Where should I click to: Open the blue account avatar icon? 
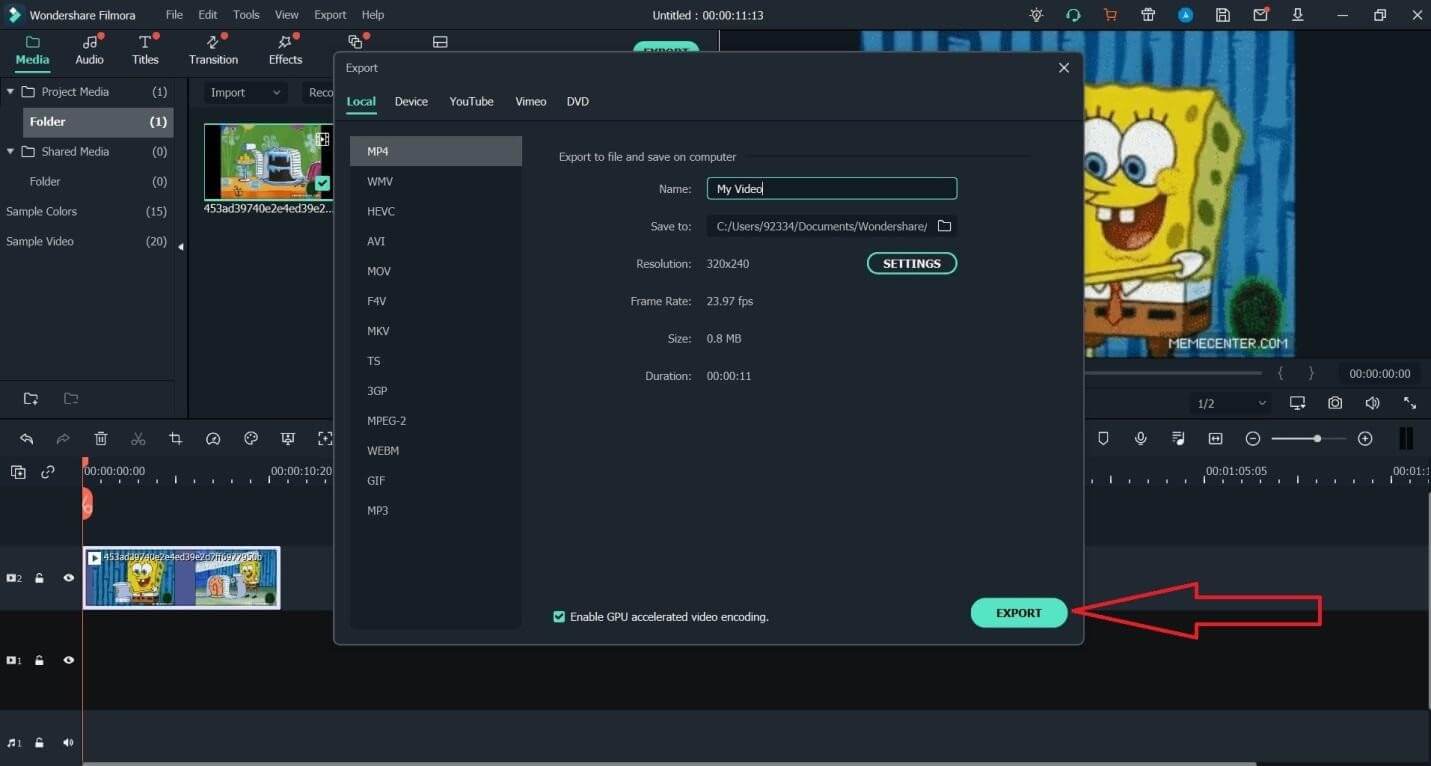tap(1185, 15)
